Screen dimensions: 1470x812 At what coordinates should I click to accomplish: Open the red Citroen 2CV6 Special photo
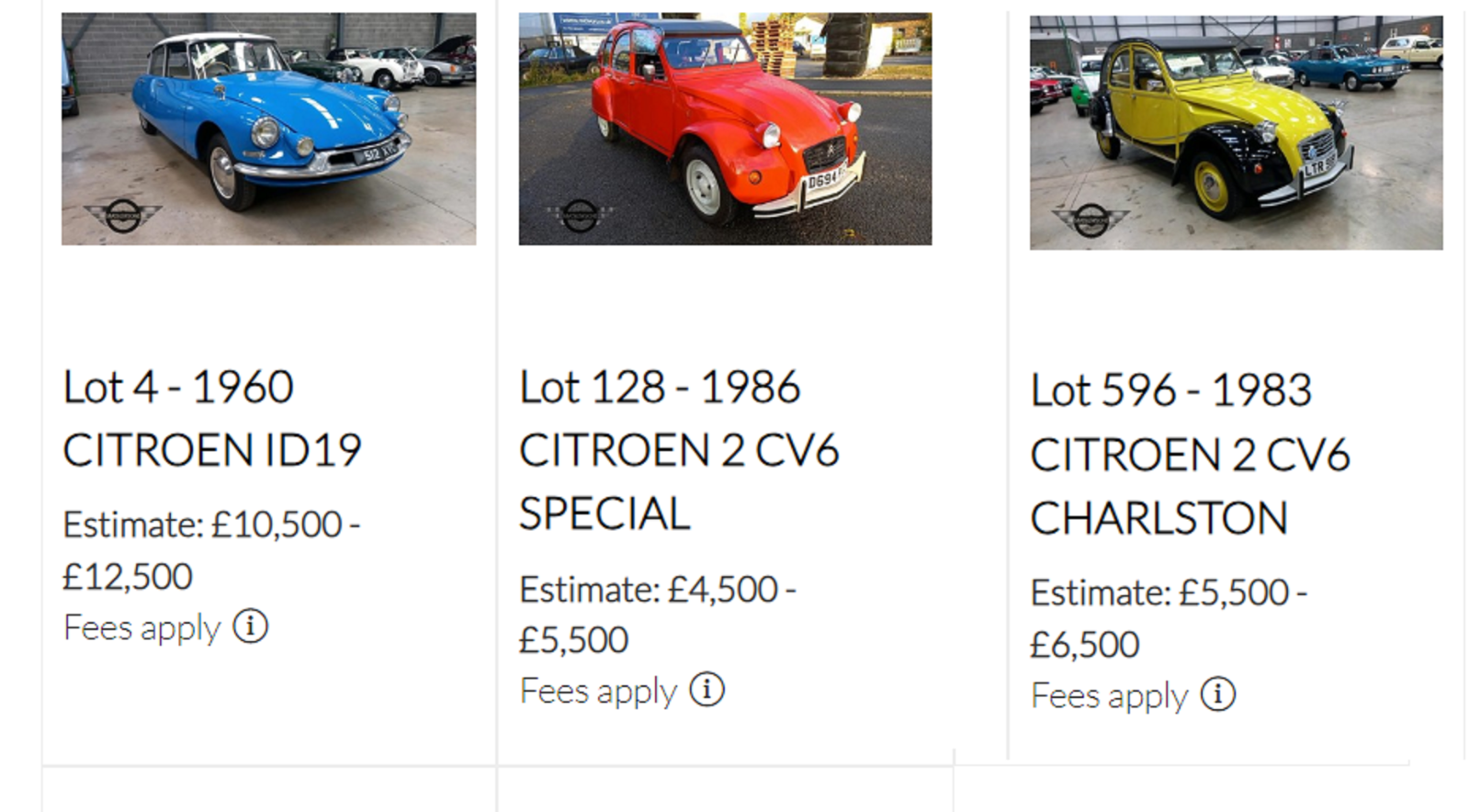coord(725,129)
